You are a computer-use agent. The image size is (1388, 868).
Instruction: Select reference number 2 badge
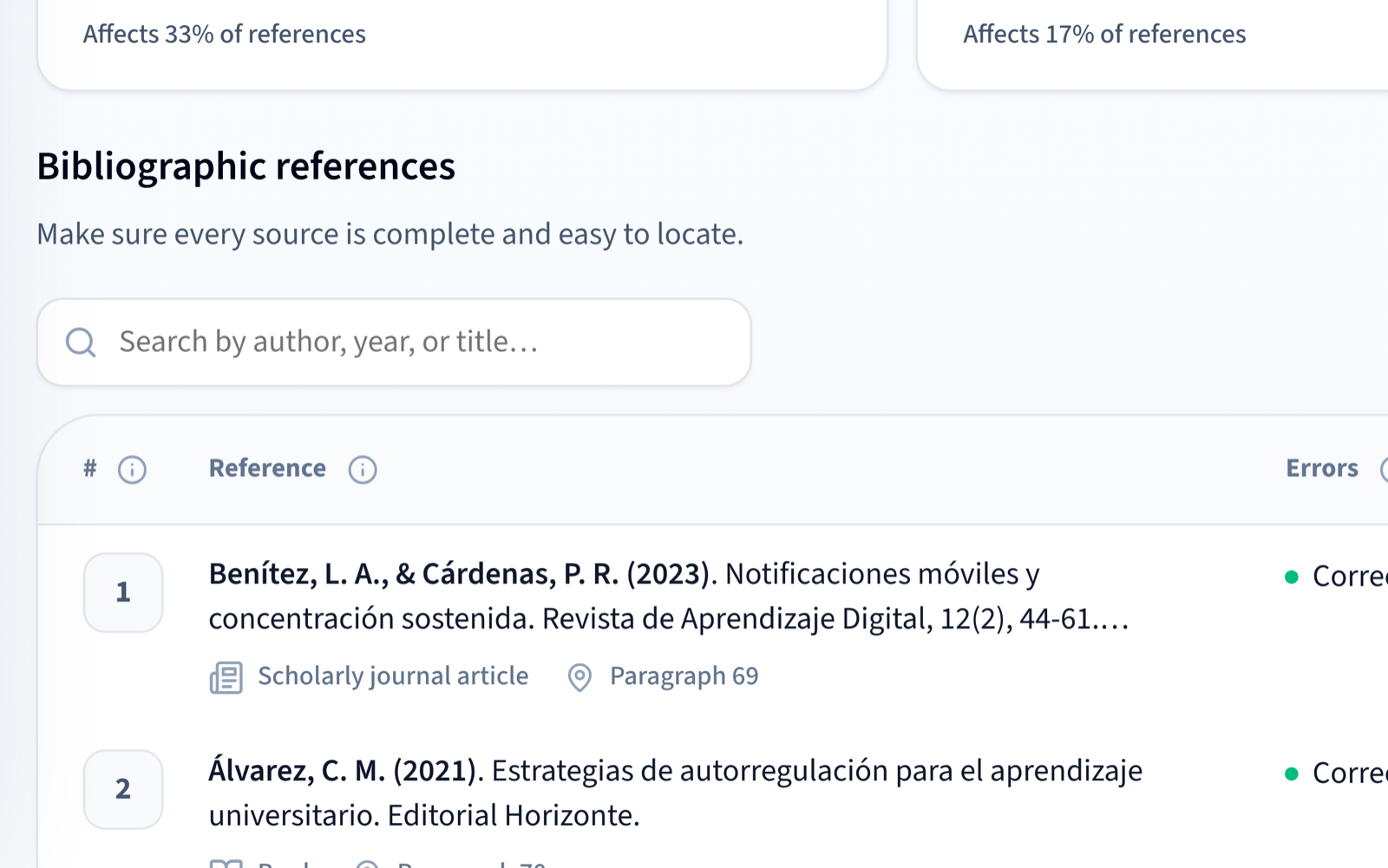pyautogui.click(x=123, y=789)
